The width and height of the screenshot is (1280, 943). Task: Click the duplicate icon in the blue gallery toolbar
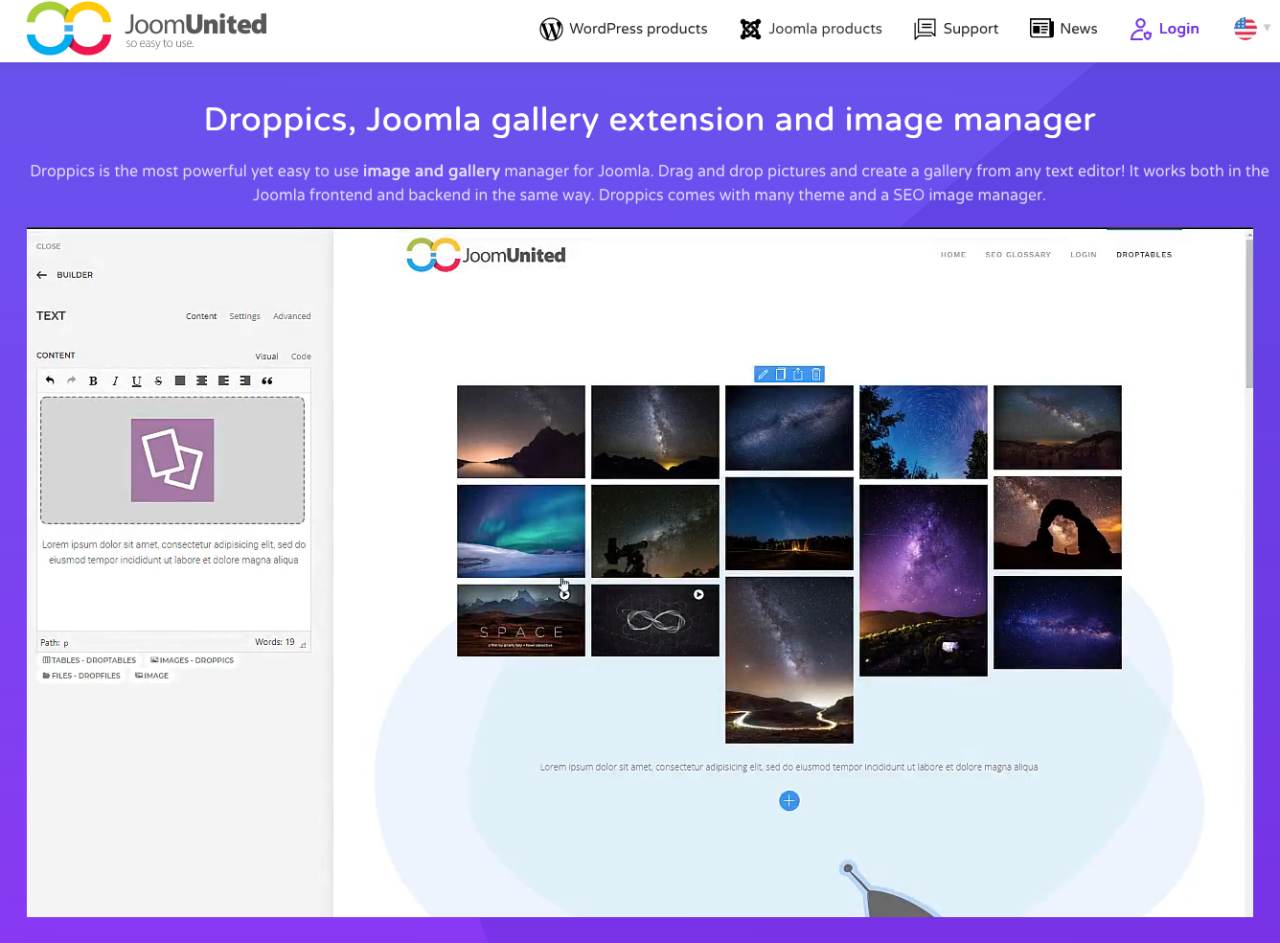point(781,374)
